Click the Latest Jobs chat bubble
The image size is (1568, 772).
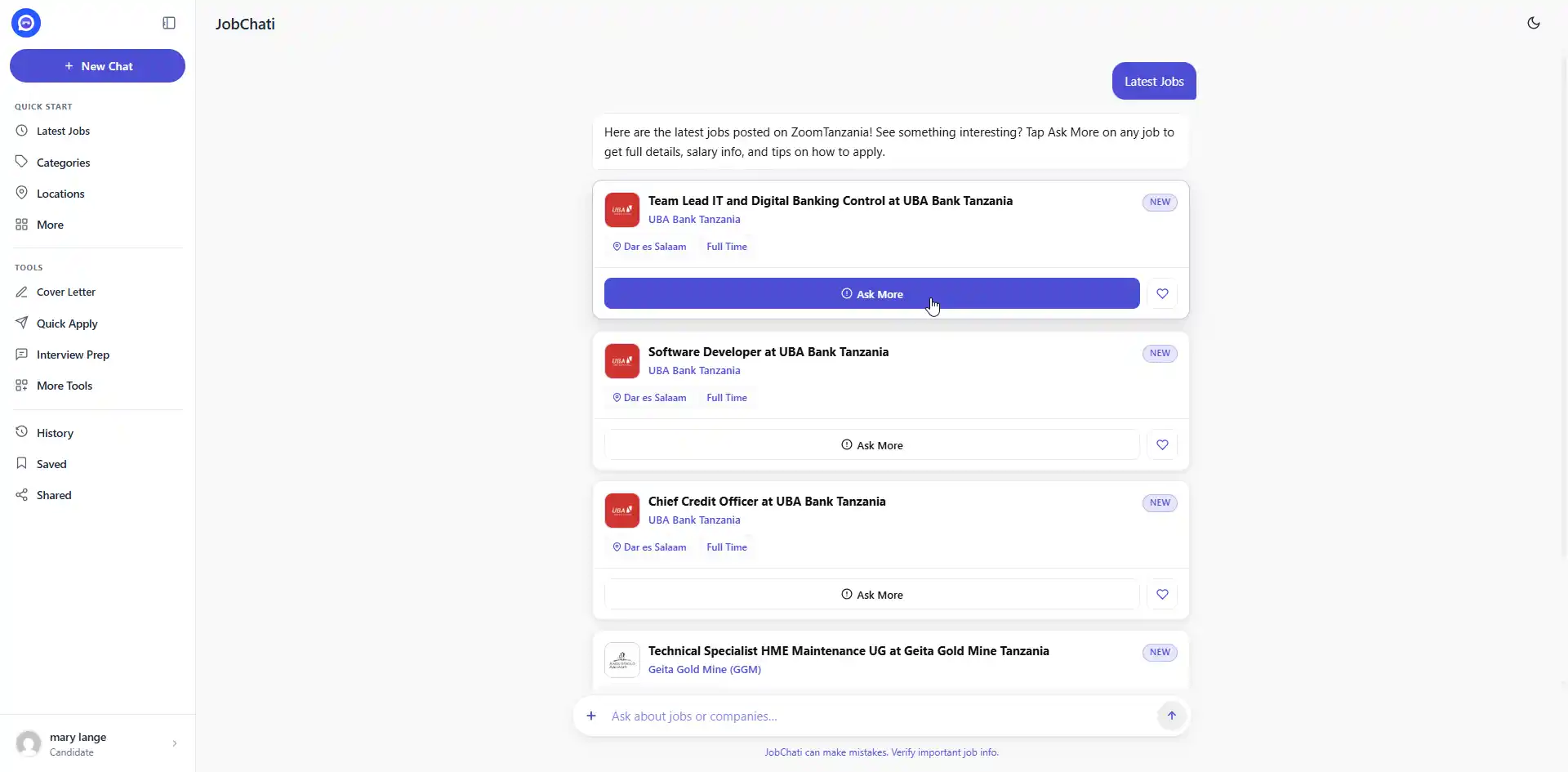tap(1154, 82)
